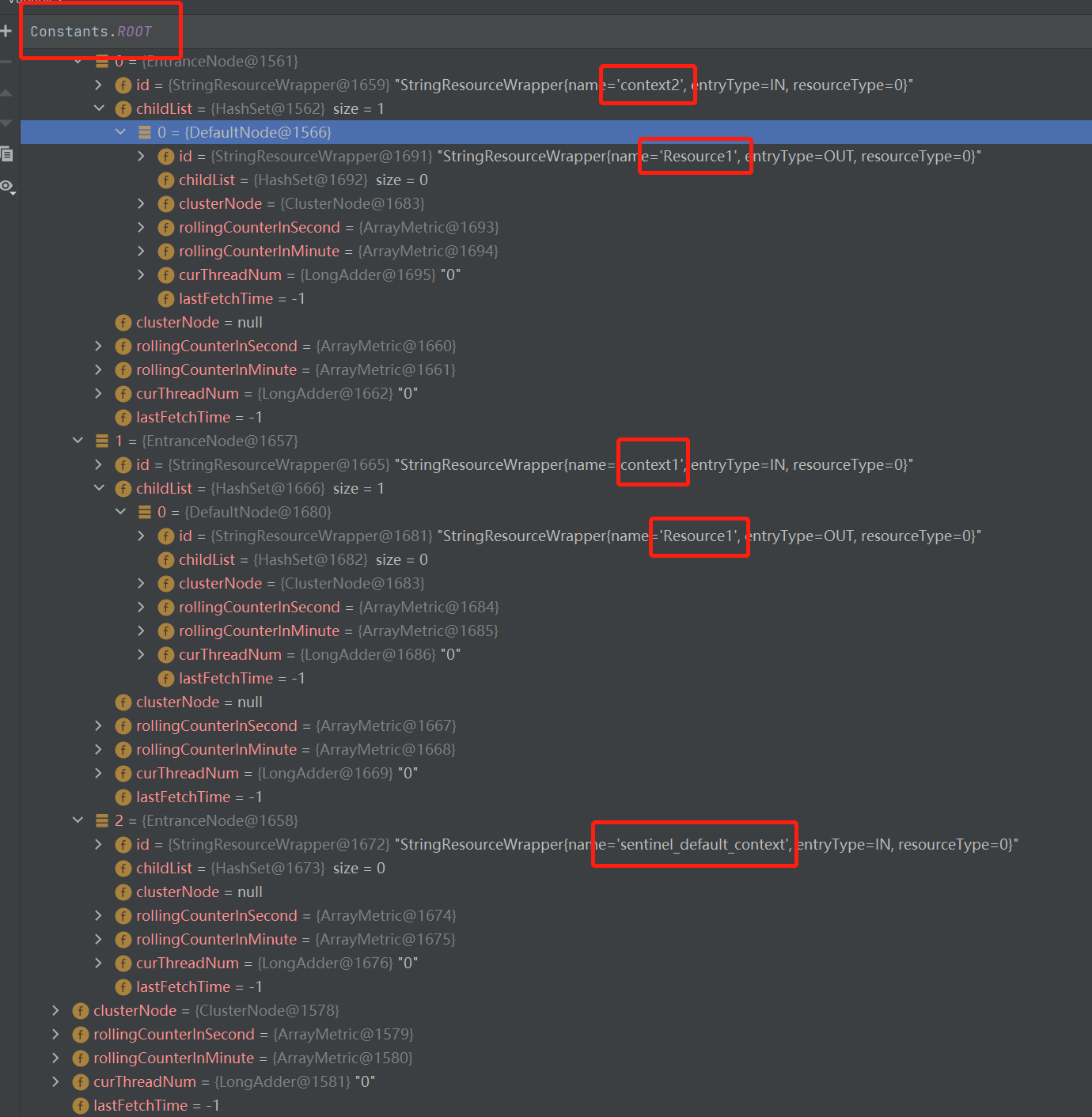Click field icon of ArrayMetric@1685 row
The height and width of the screenshot is (1117, 1092).
point(166,631)
